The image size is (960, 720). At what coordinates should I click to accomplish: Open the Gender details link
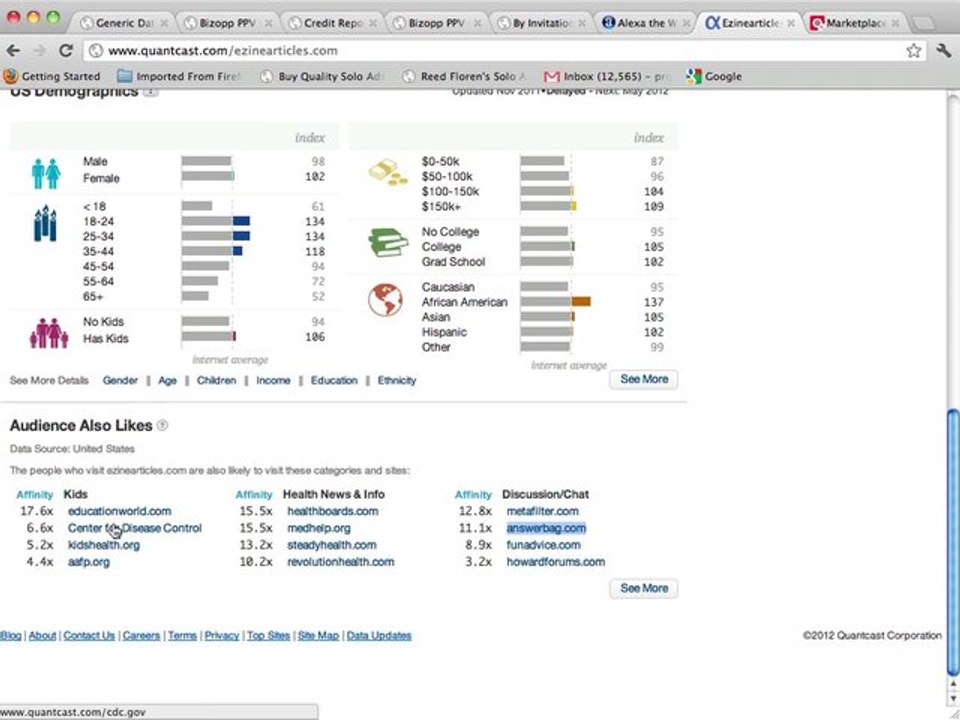click(120, 380)
